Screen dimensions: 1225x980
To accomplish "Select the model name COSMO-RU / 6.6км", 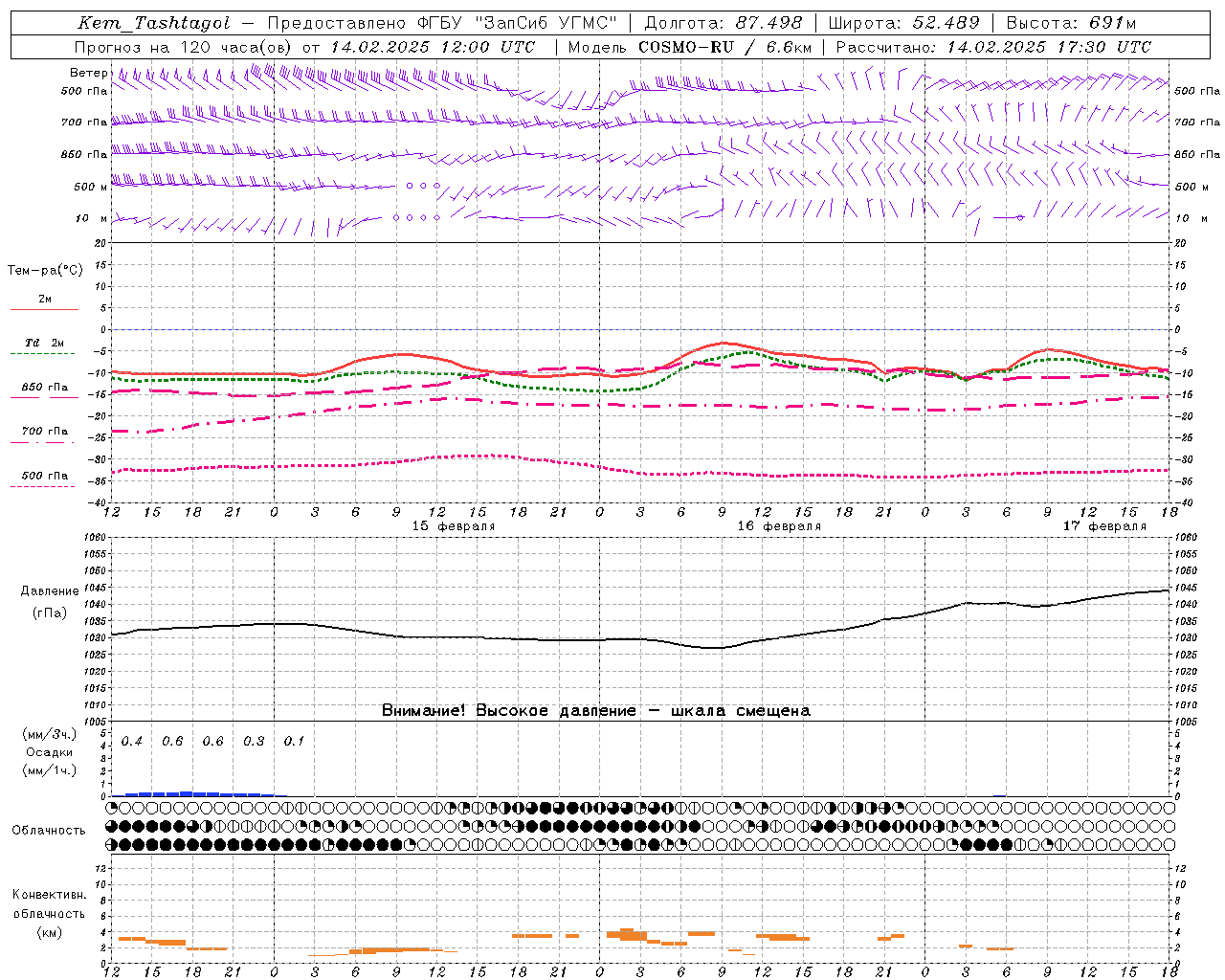I will coord(725,47).
